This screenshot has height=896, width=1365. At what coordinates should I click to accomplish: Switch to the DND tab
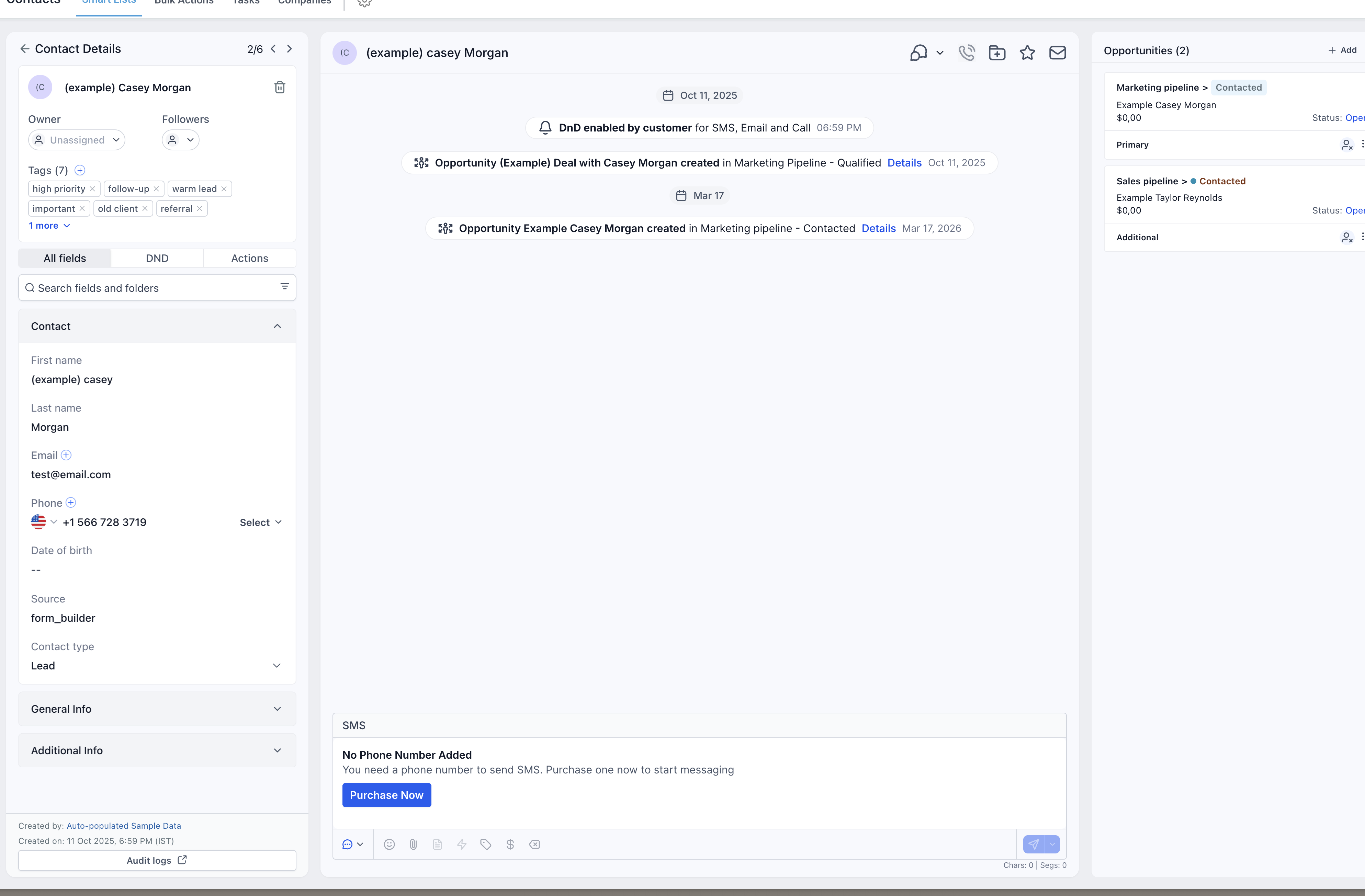tap(157, 258)
